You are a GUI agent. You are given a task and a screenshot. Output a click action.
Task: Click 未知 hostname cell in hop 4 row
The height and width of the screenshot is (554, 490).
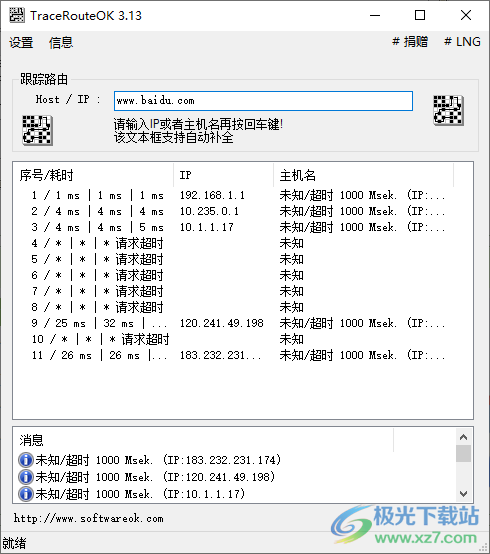point(291,243)
